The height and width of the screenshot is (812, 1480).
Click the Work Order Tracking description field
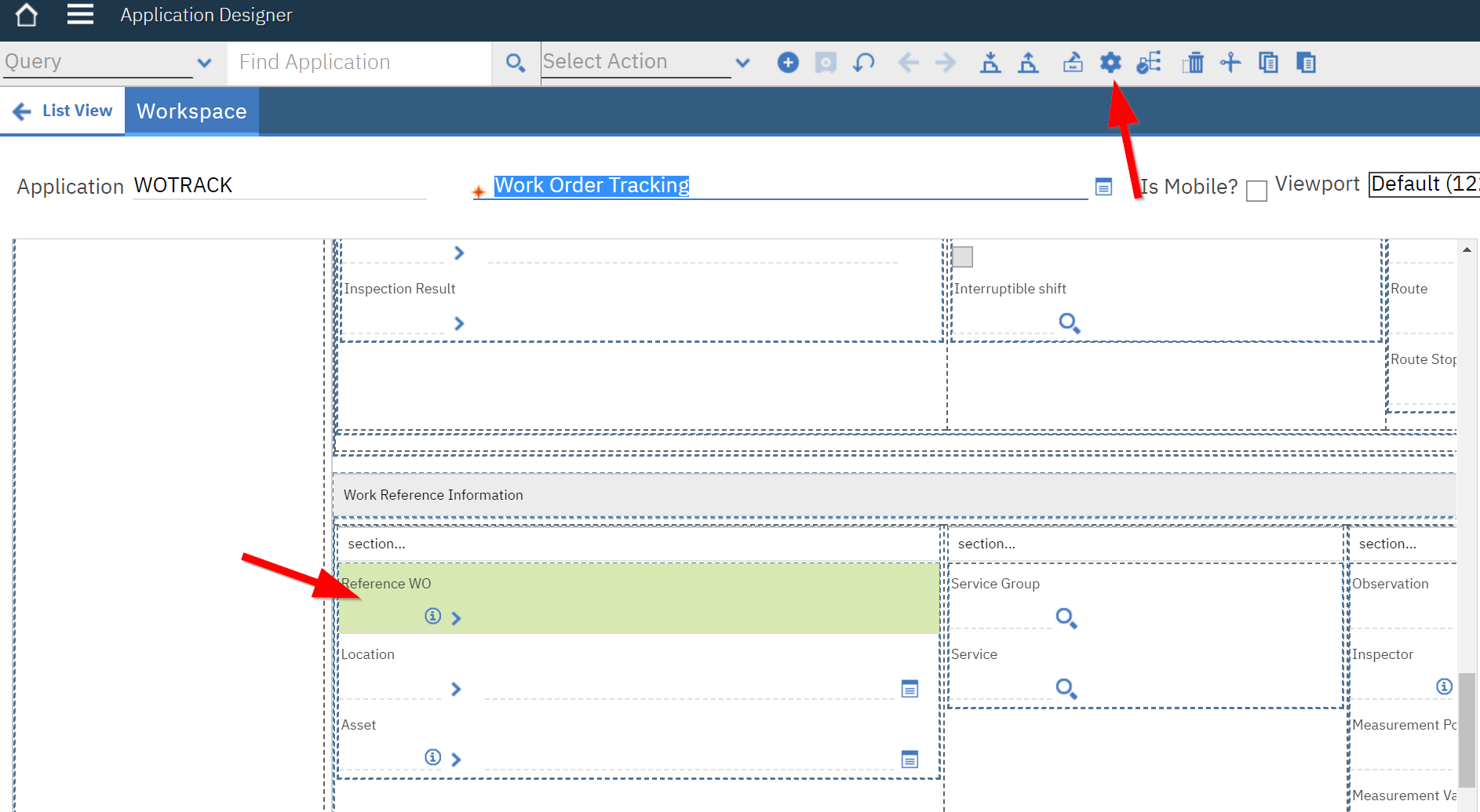tap(780, 186)
